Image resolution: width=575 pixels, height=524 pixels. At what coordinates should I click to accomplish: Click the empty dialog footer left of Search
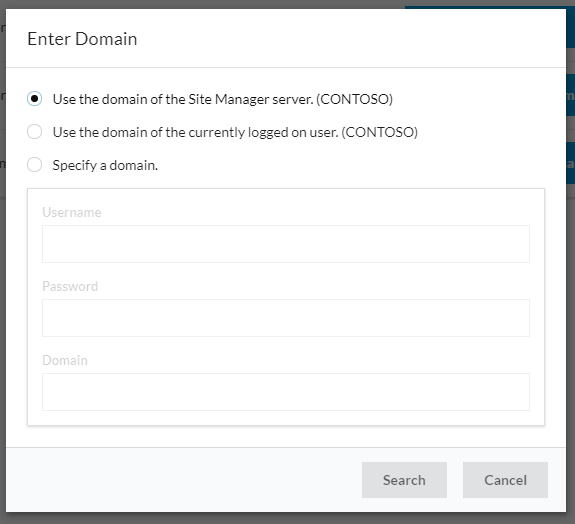pyautogui.click(x=183, y=480)
